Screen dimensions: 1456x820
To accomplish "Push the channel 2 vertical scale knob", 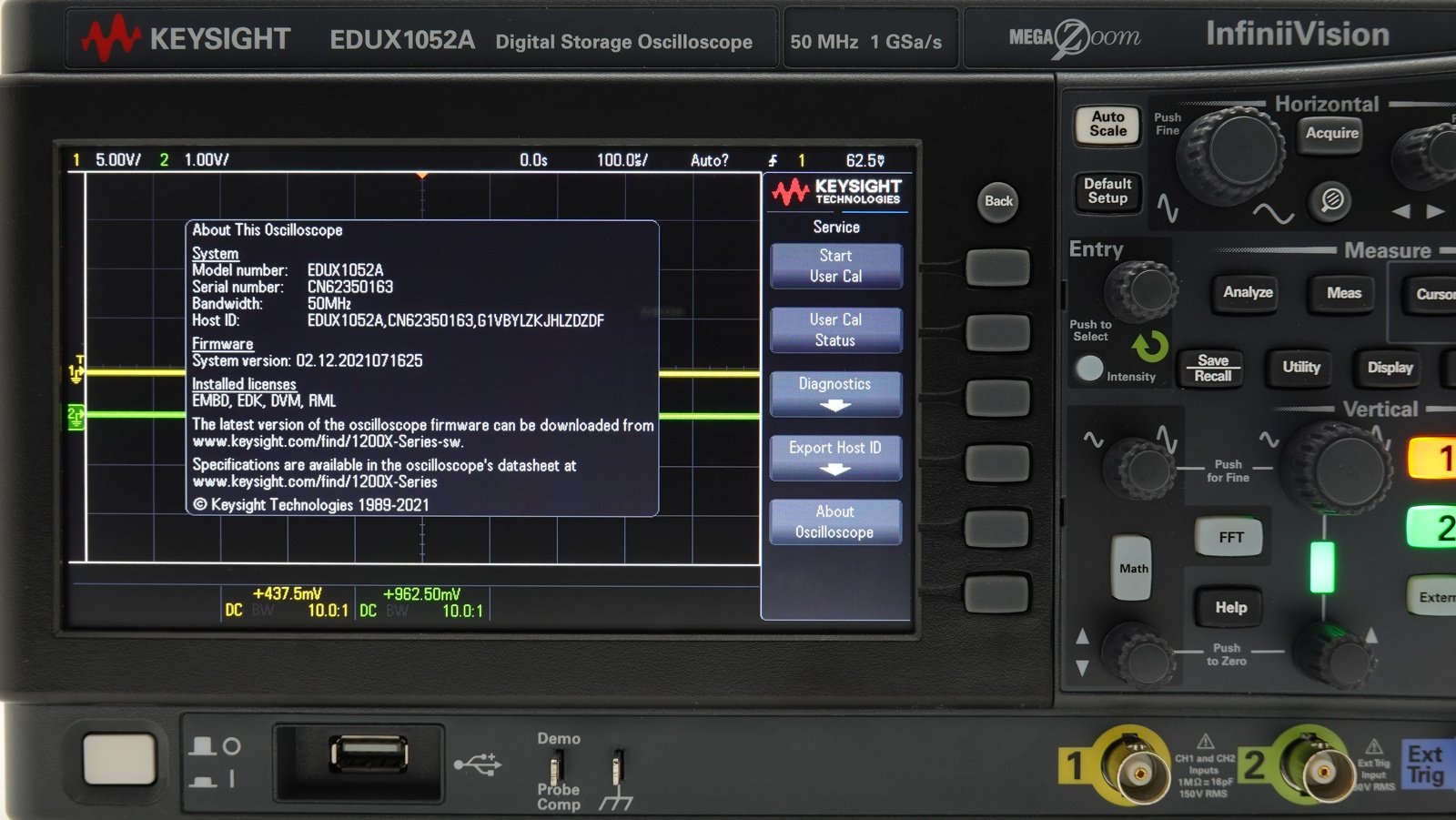I will (1338, 469).
